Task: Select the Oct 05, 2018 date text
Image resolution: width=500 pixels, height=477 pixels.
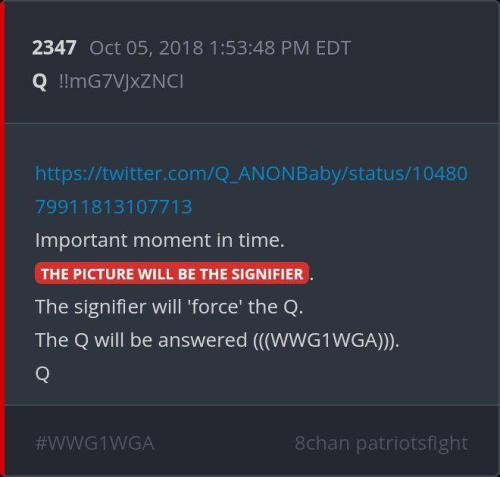Action: pos(146,48)
